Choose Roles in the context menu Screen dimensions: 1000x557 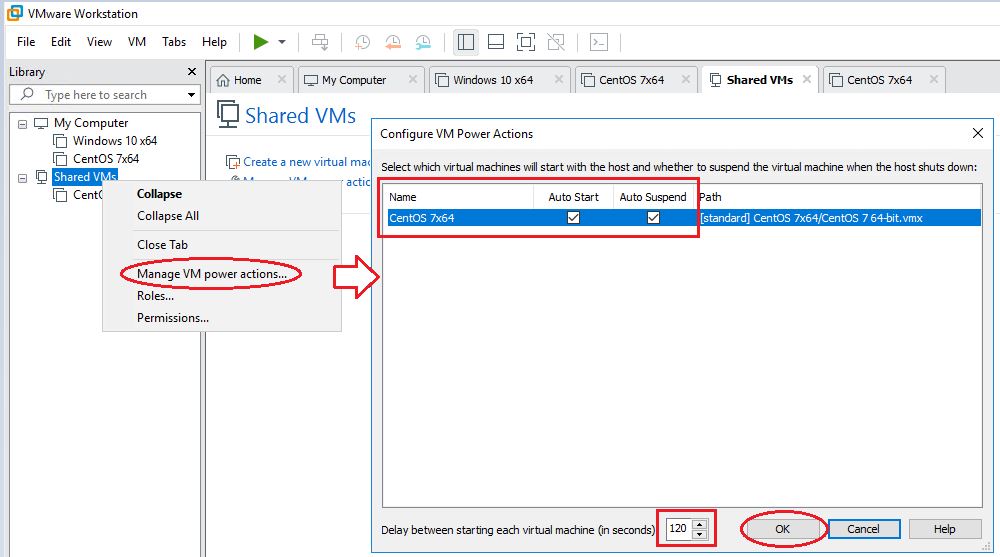pos(155,296)
